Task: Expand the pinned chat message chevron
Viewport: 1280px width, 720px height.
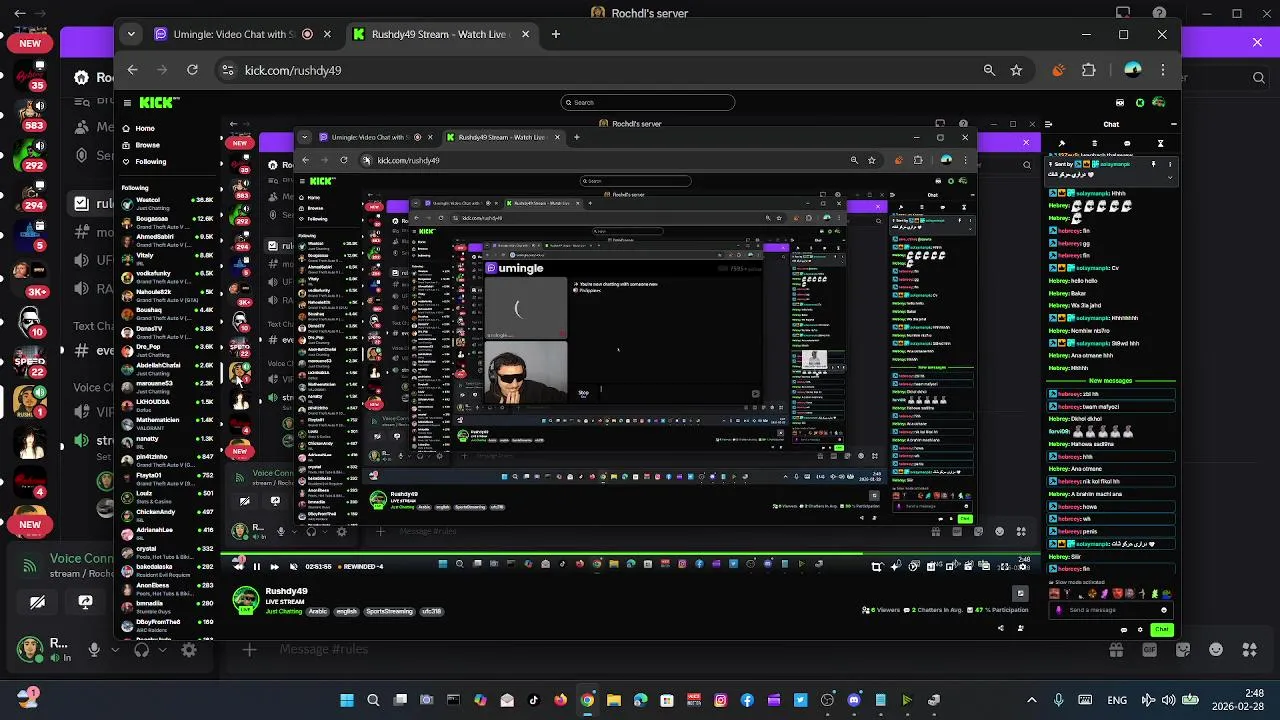Action: (1170, 178)
